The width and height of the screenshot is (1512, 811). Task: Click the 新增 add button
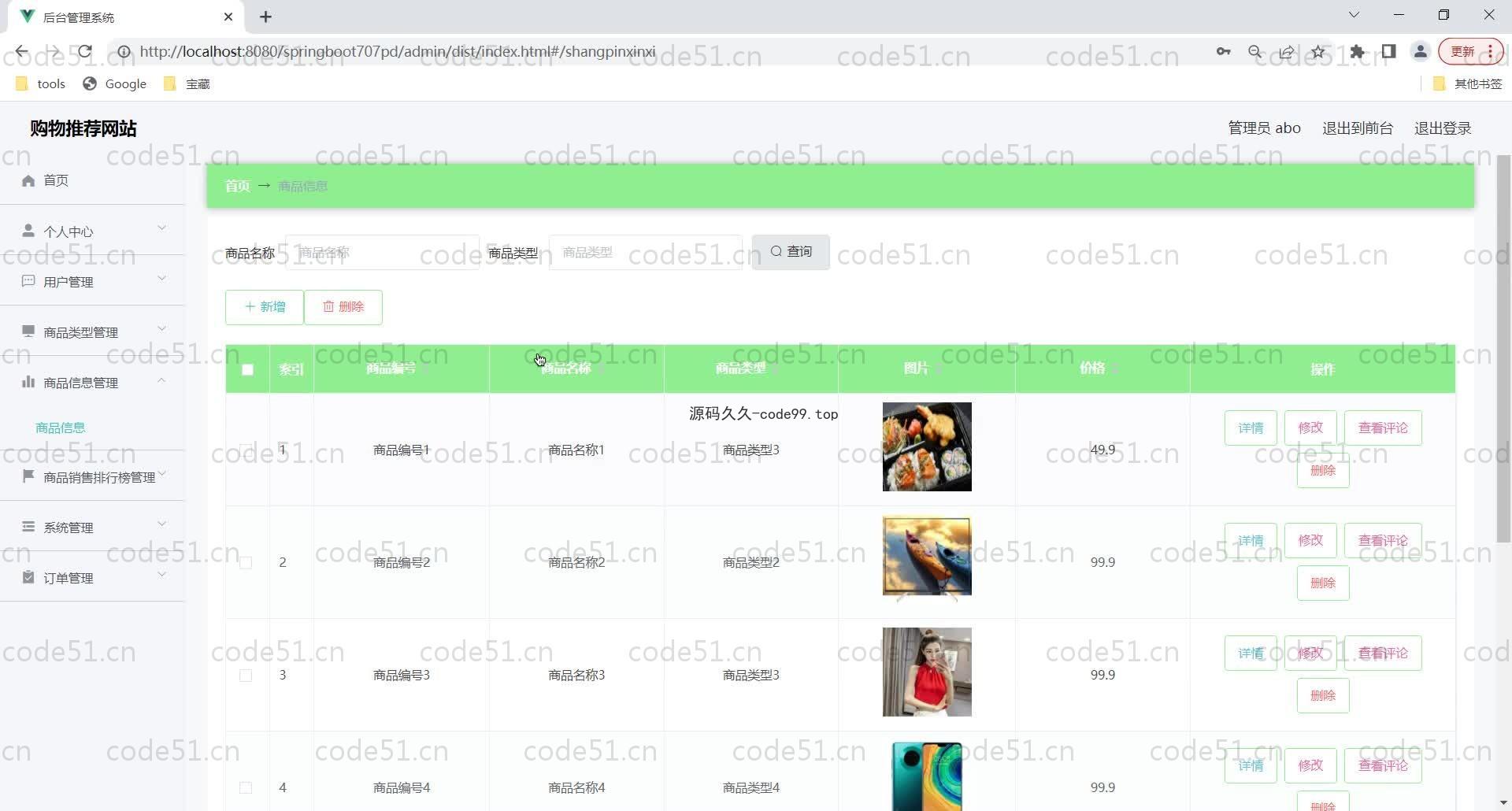pos(265,307)
